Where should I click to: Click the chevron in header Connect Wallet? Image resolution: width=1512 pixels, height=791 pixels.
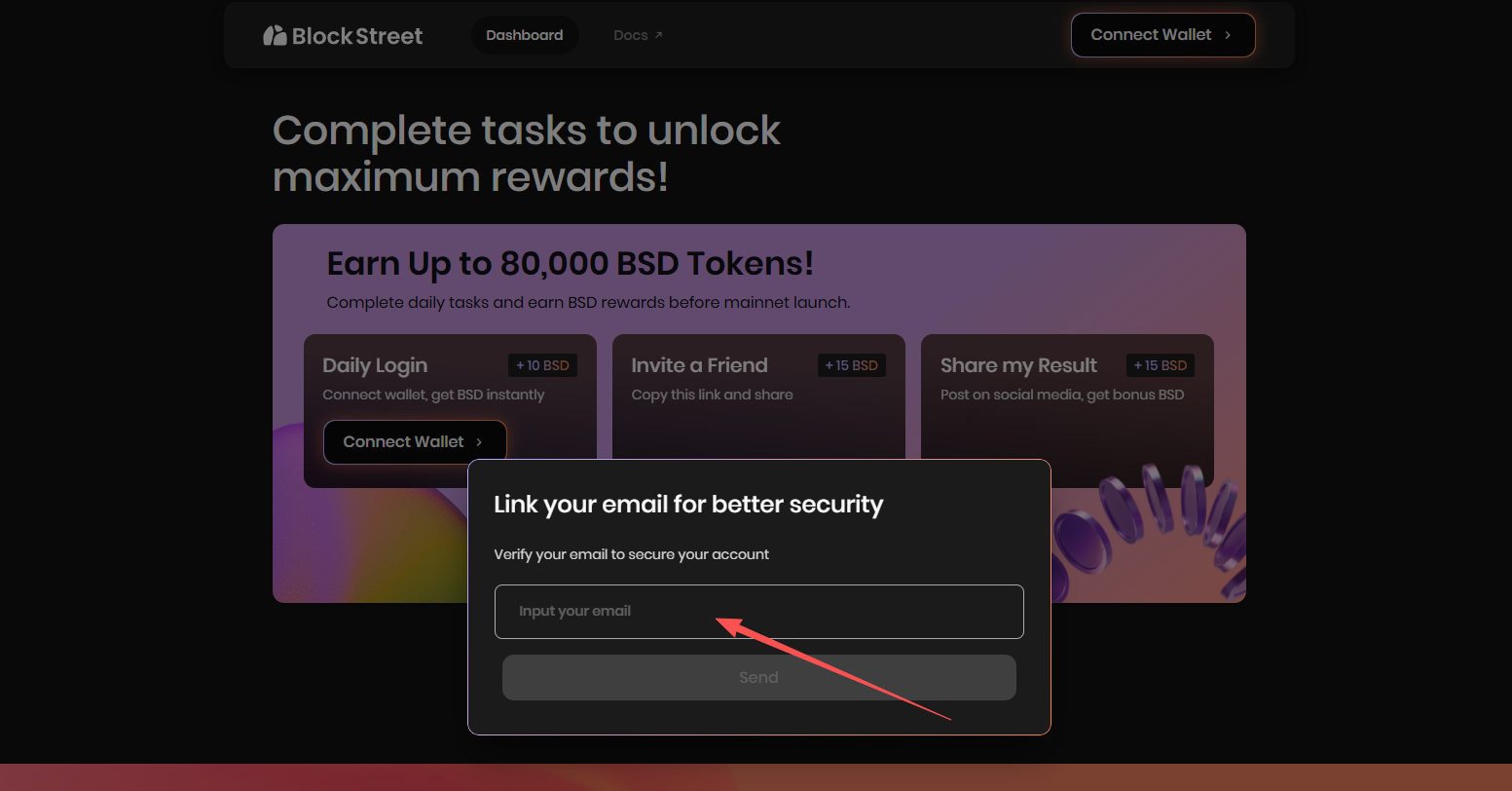click(1228, 35)
